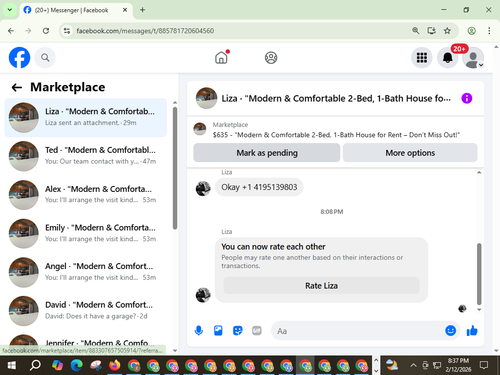Click Liza's avatar beside Okay message
This screenshot has height=375, width=500.
tap(203, 188)
